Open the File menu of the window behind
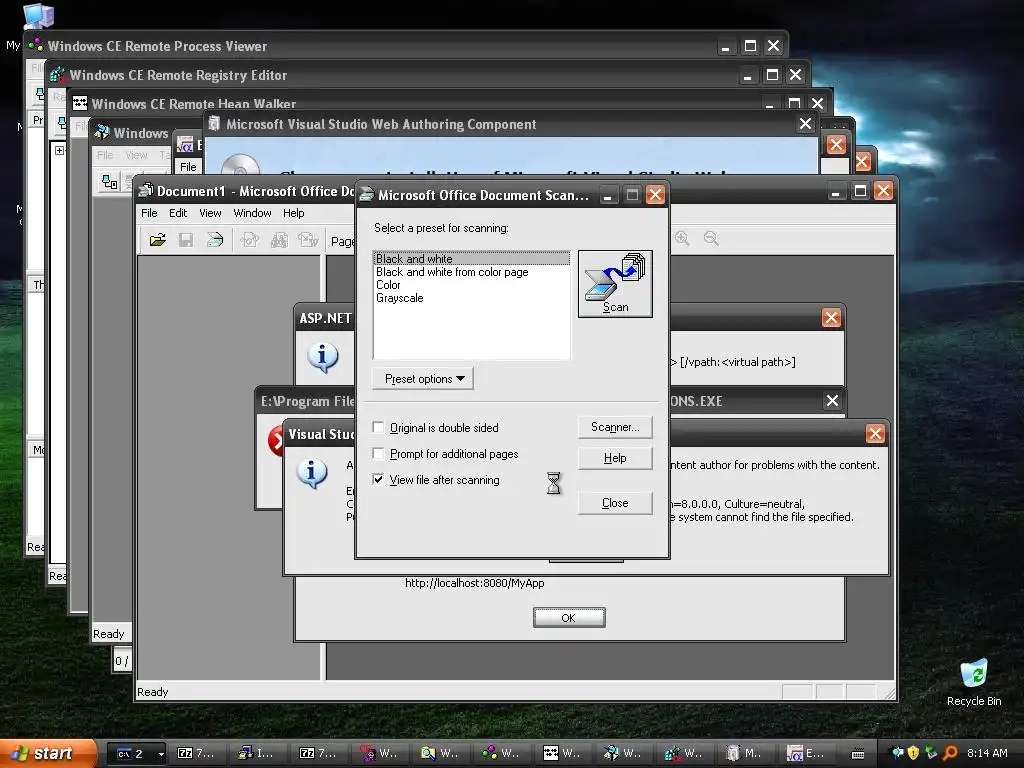1024x768 pixels. (x=188, y=167)
